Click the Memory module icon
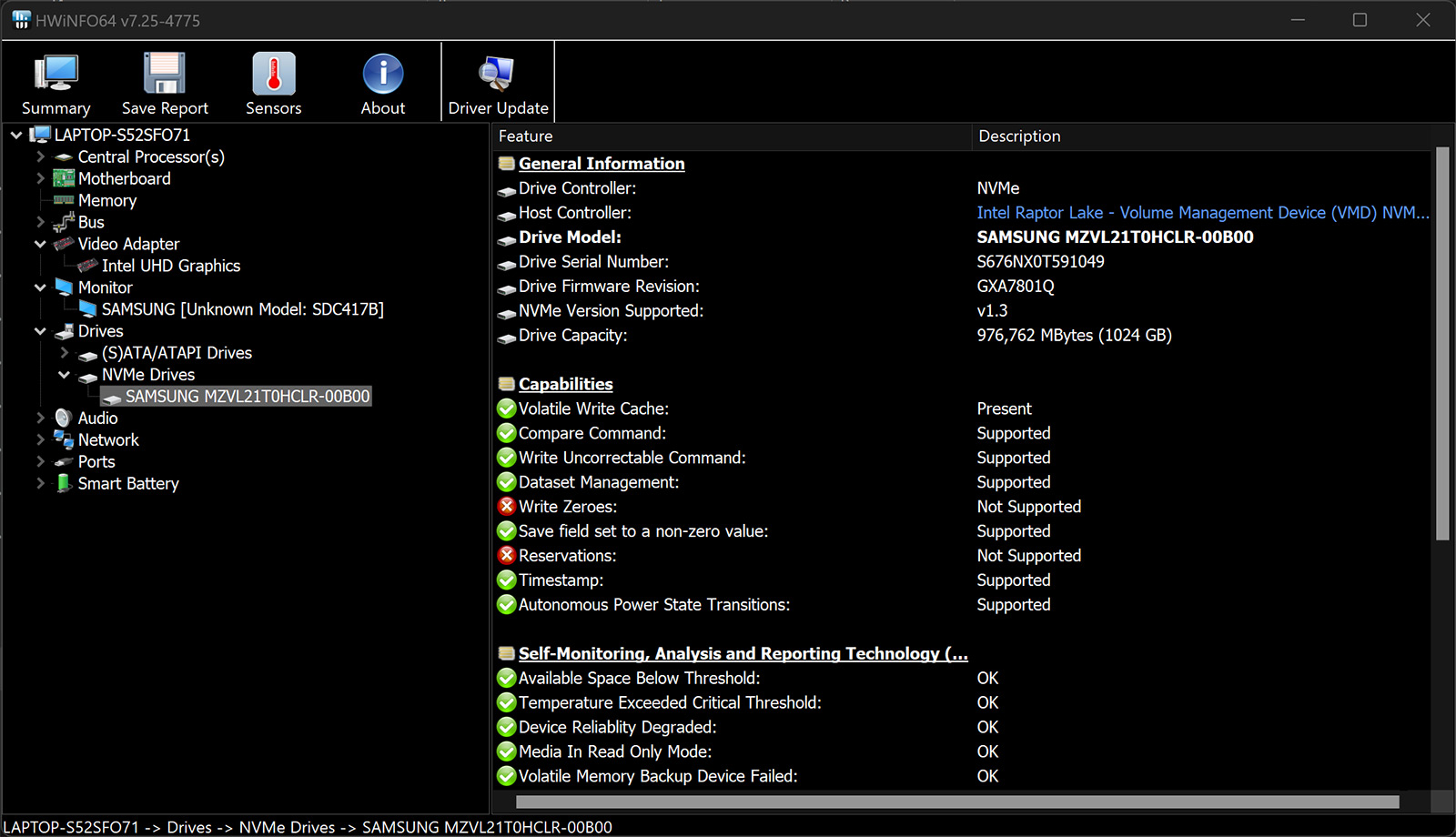 (x=64, y=200)
